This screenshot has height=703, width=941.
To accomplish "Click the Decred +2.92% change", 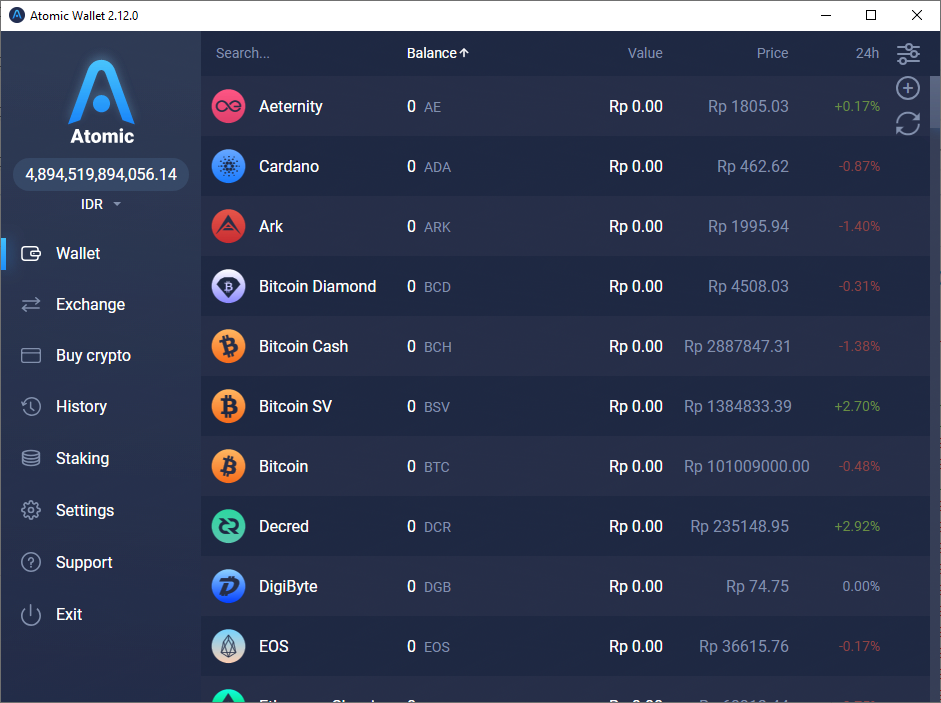I will tap(857, 526).
